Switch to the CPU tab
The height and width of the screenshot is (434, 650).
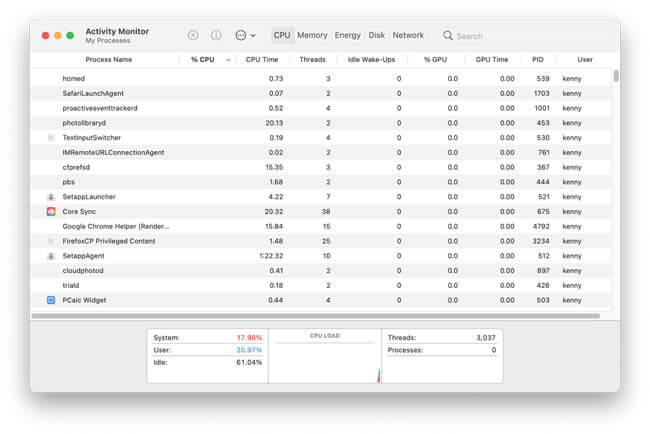282,35
